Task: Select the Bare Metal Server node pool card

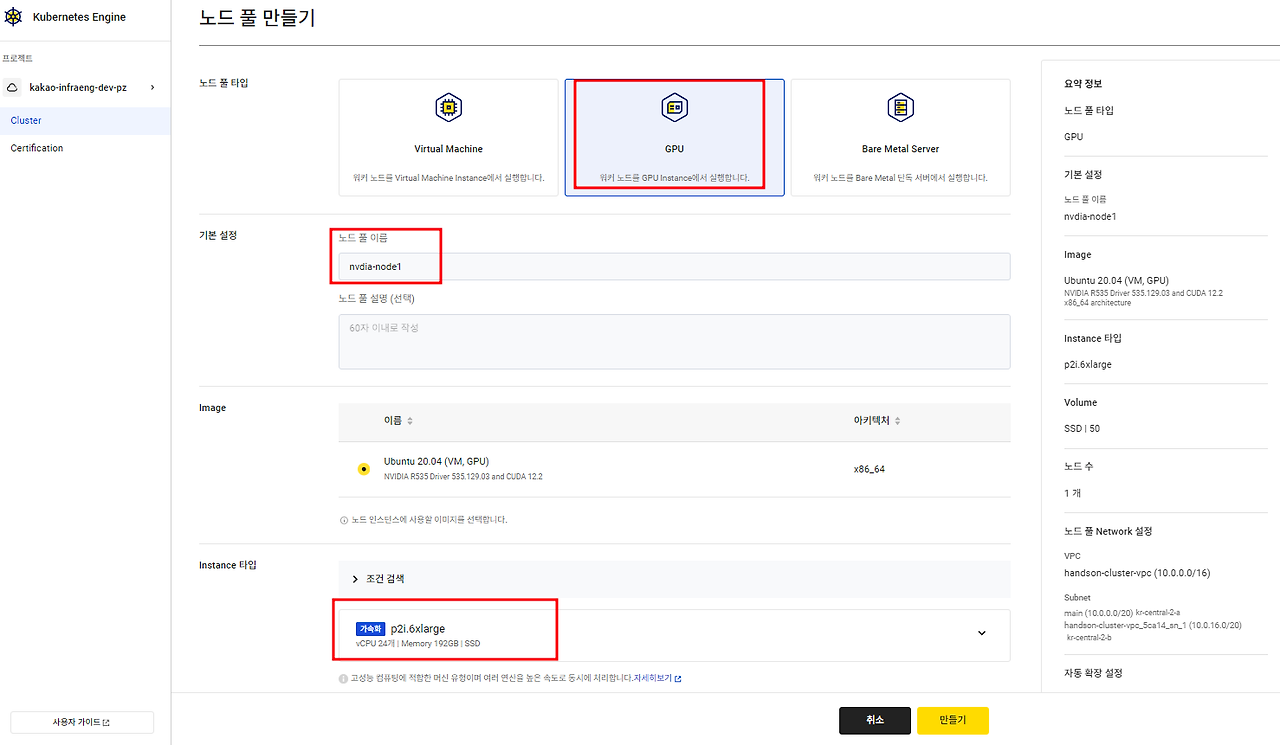Action: click(900, 138)
